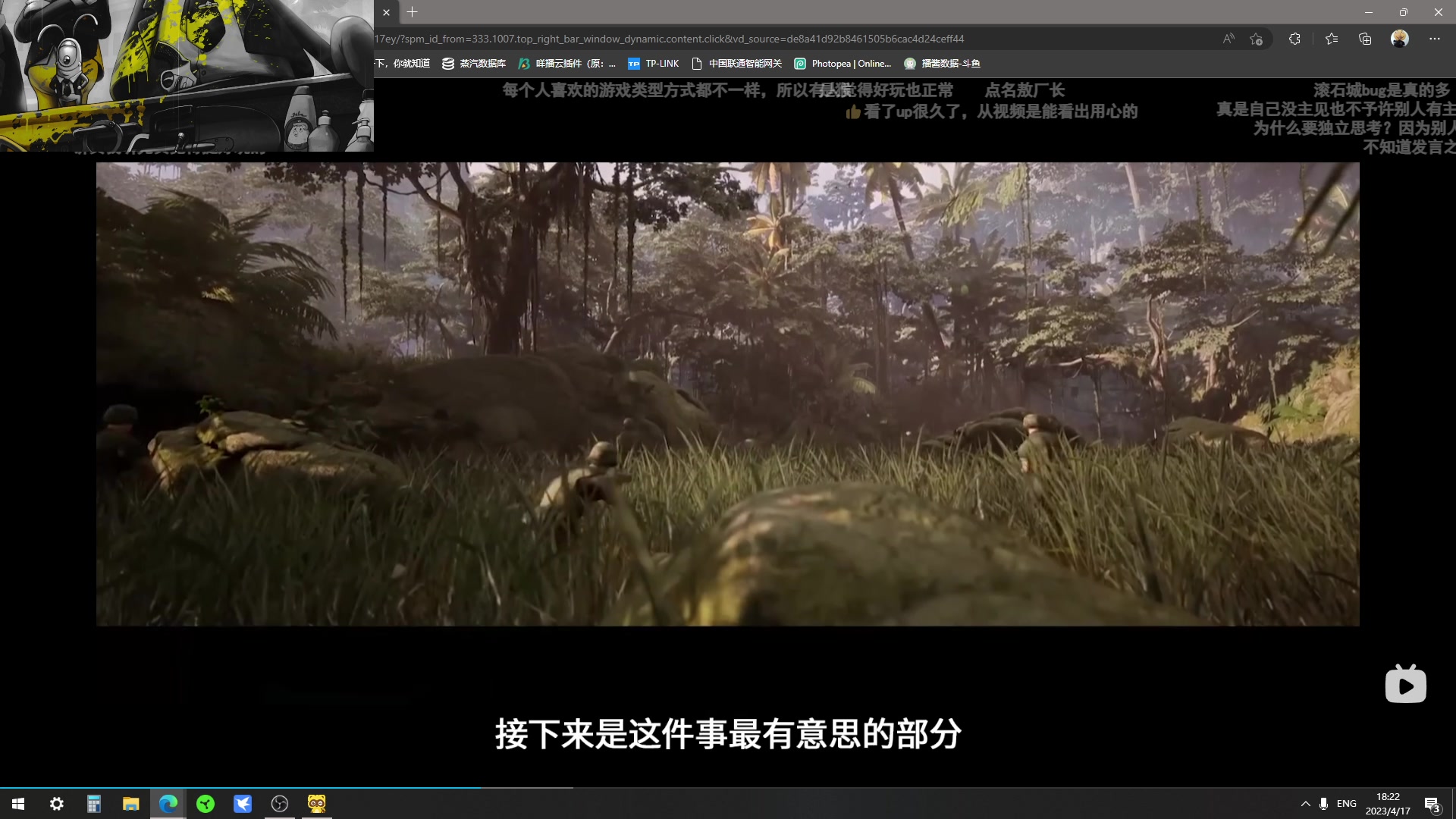Switch to OBS Studio in the taskbar
1456x819 pixels.
280,804
